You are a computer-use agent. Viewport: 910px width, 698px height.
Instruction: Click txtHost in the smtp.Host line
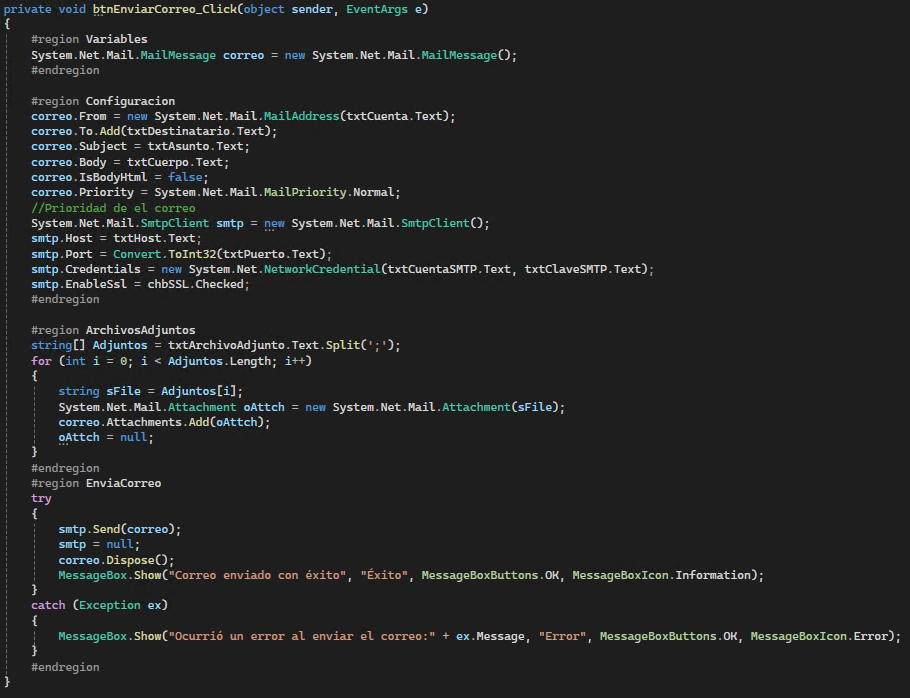coord(137,238)
